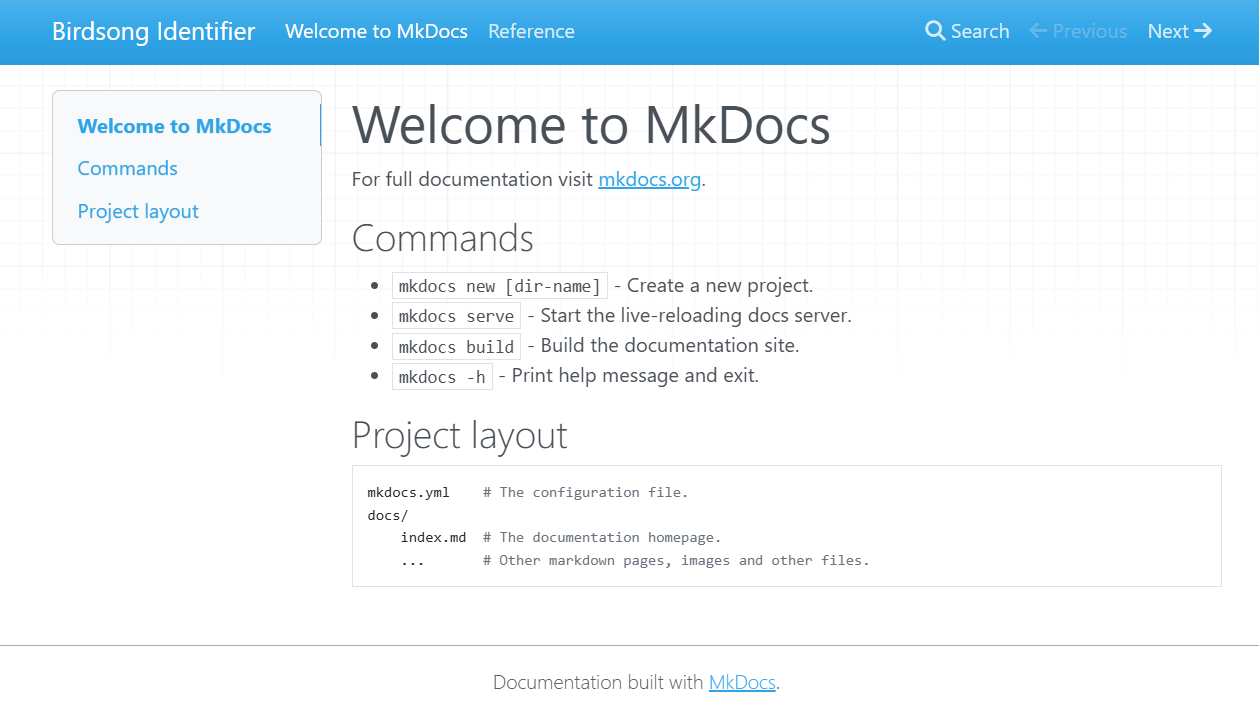Viewport: 1259px width, 723px height.
Task: Click the 'mkdocs -h' code snippet
Action: click(442, 376)
